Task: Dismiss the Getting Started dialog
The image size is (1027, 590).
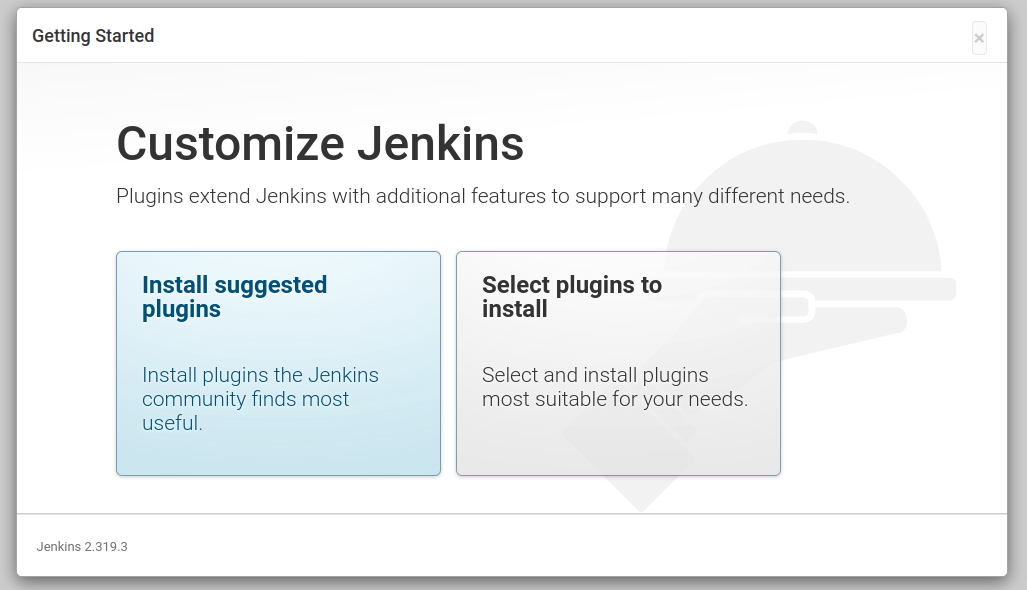Action: (x=978, y=37)
